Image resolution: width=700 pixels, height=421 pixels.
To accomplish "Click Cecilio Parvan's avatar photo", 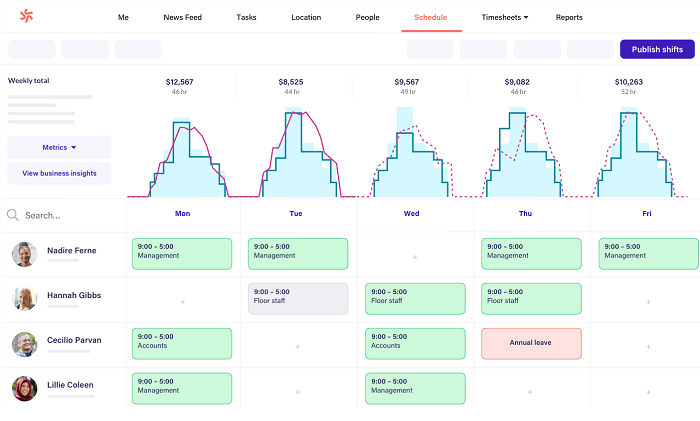I will point(24,344).
